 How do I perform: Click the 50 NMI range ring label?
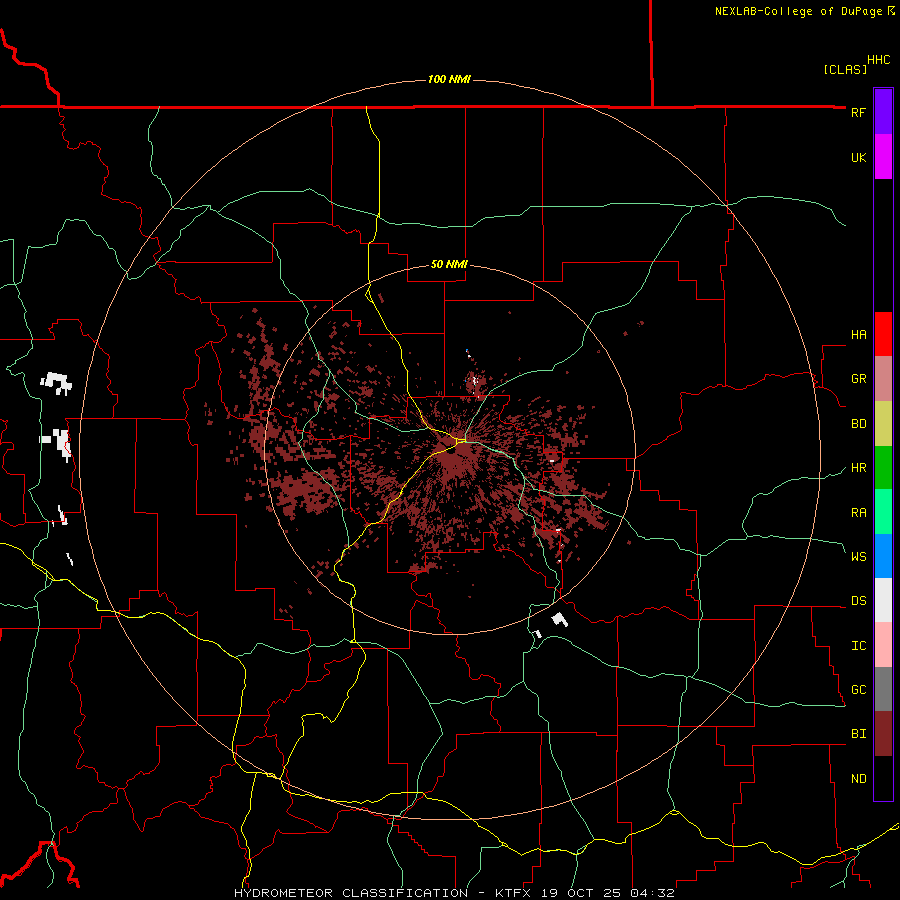(449, 264)
